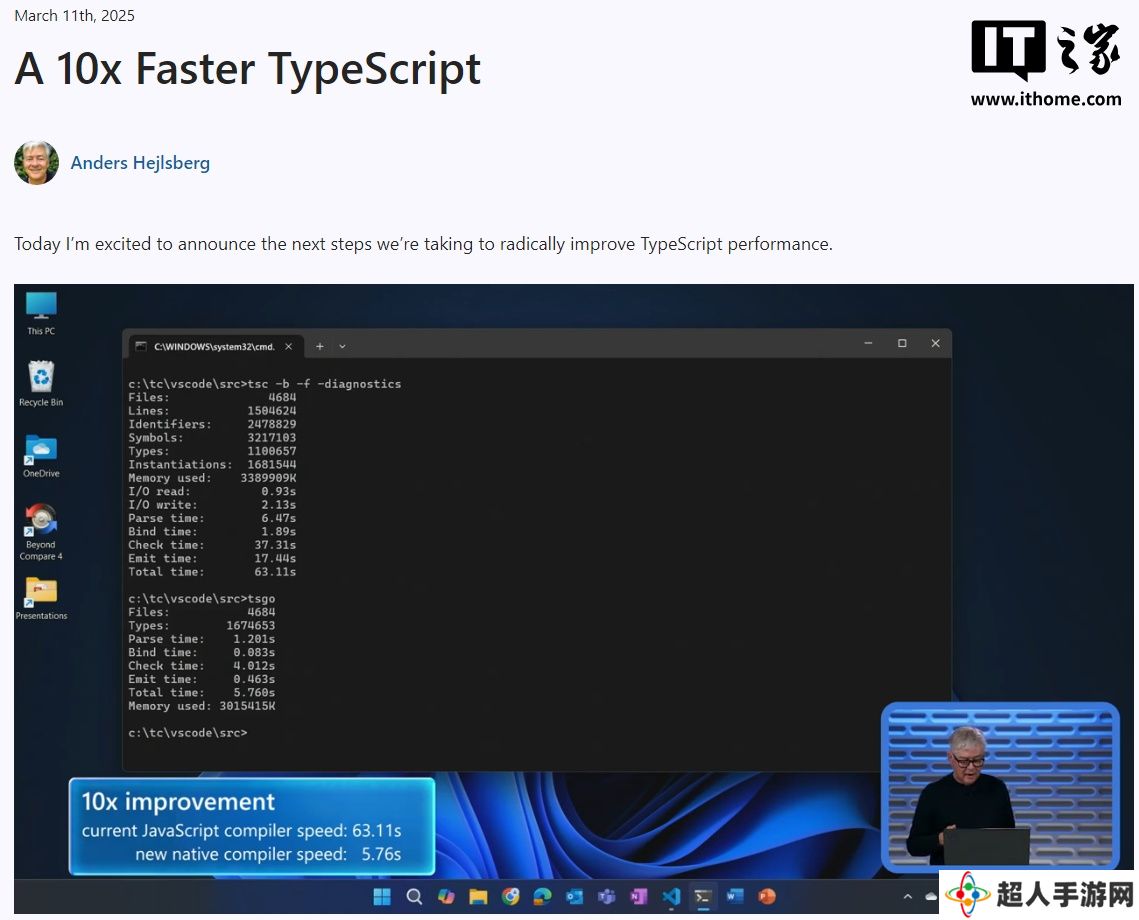Open File Explorer from the taskbar
1139x920 pixels.
click(478, 897)
